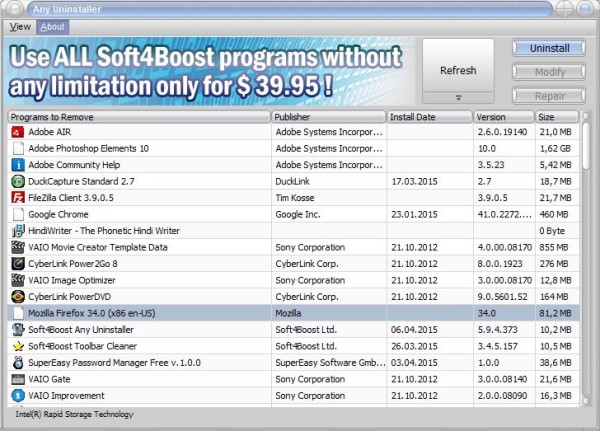Click the CyberLink Power2Go 8 icon
This screenshot has height=431, width=600.
pos(18,264)
